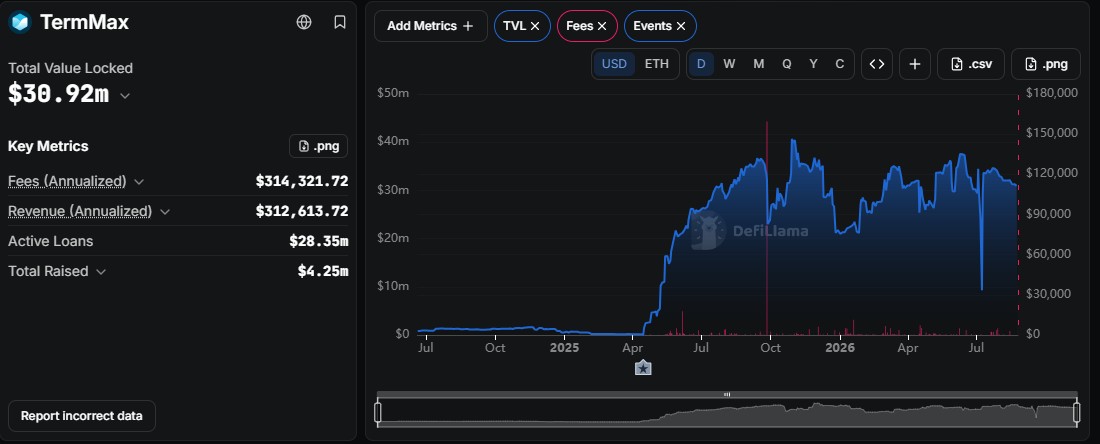Select yearly (Y) chart interval
Image resolution: width=1100 pixels, height=444 pixels.
click(813, 64)
